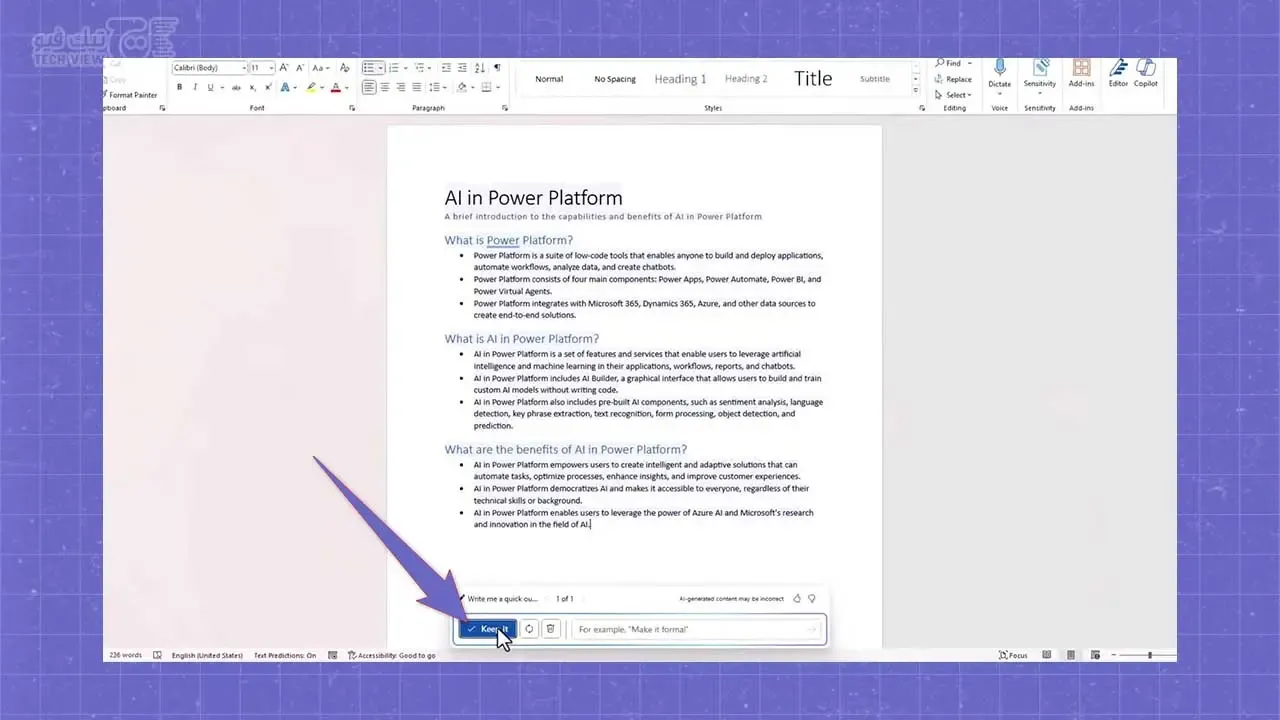
Task: Open line and paragraph spacing
Action: (435, 87)
